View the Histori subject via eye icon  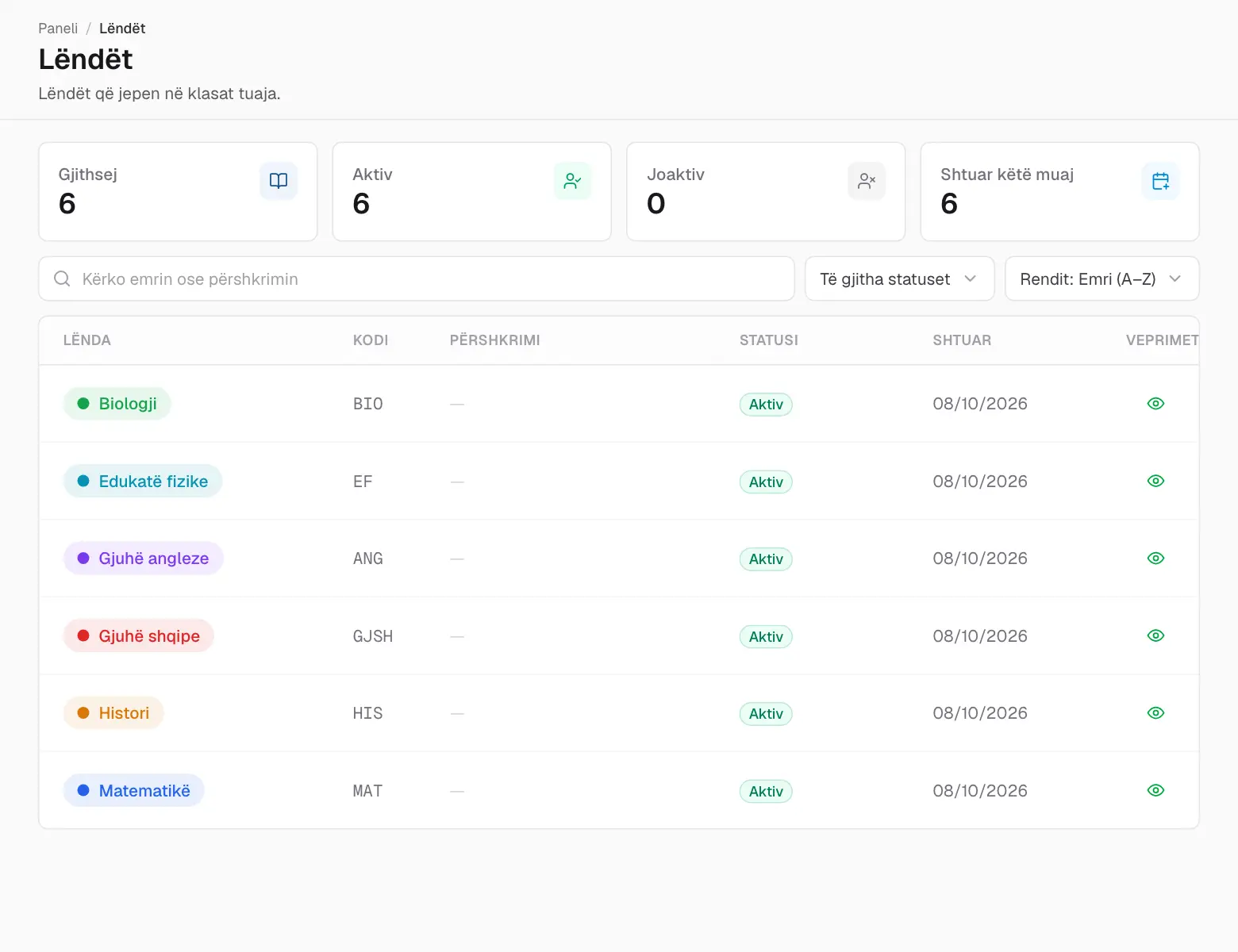1155,713
